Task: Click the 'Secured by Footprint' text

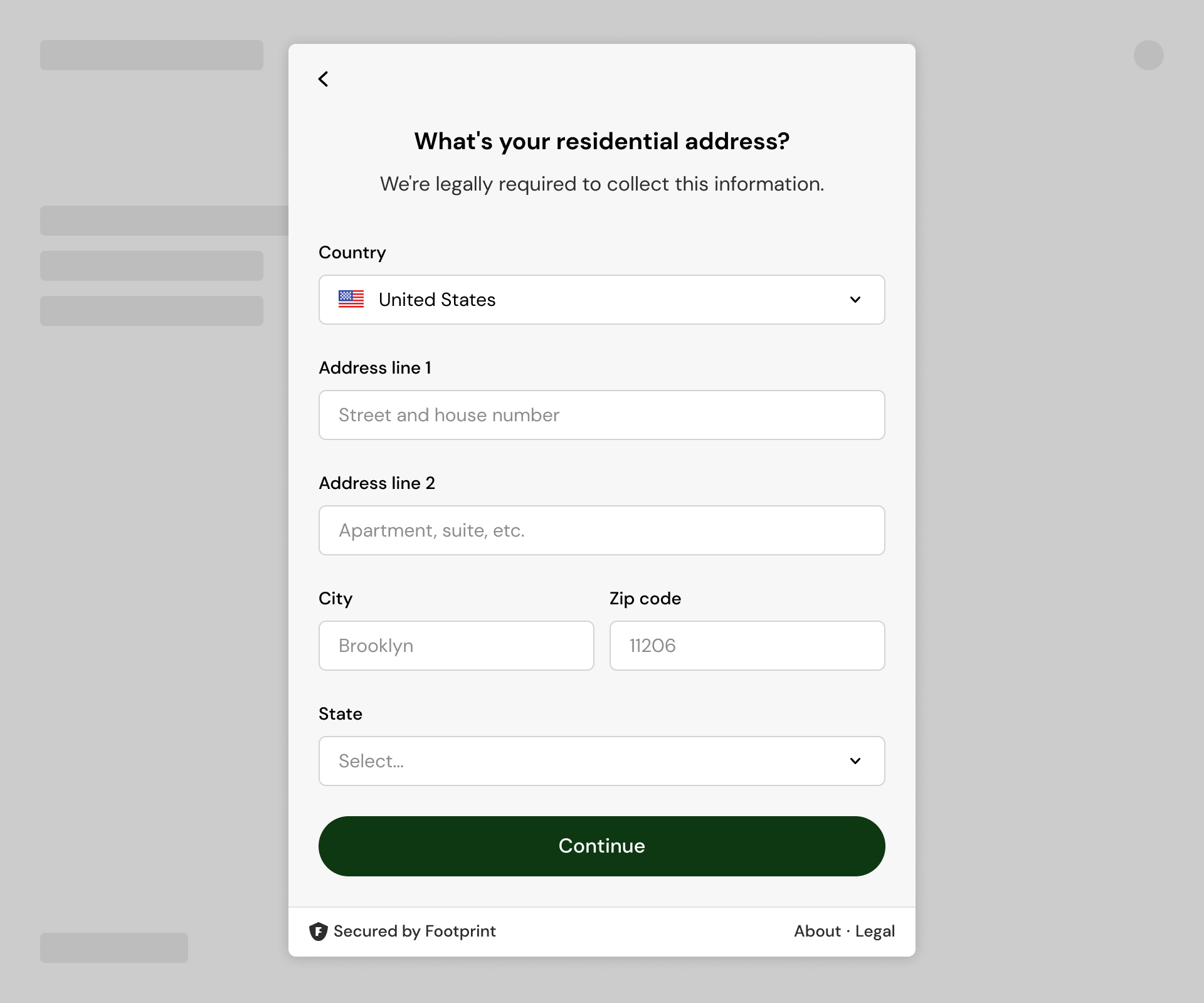Action: (415, 932)
